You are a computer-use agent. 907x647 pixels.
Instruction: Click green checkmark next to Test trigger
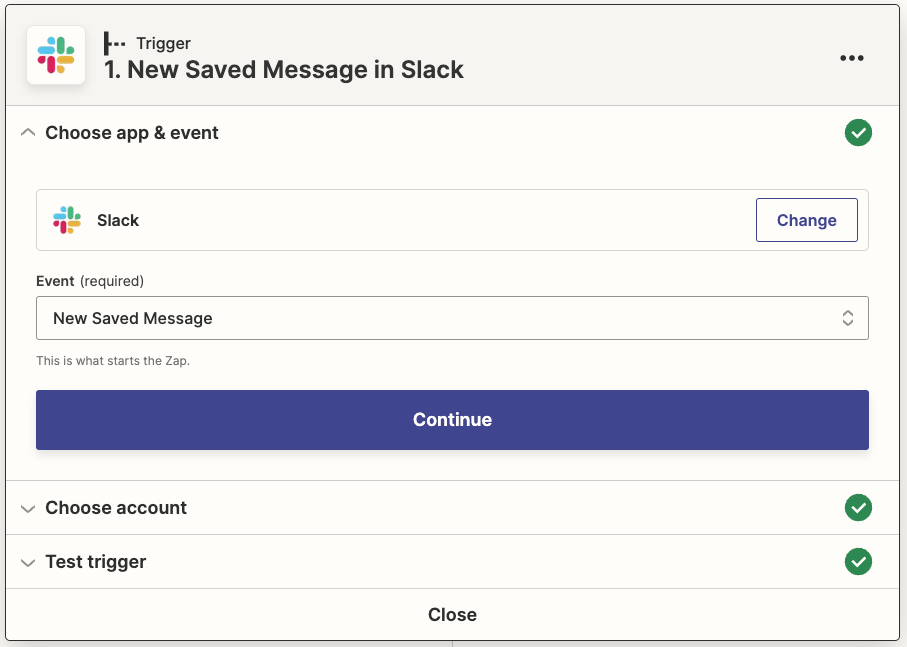tap(858, 562)
